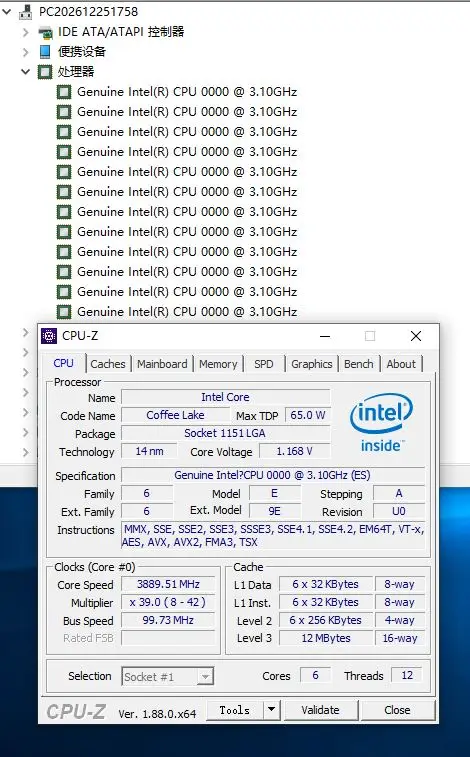Select the 便携设备 label

(82, 52)
